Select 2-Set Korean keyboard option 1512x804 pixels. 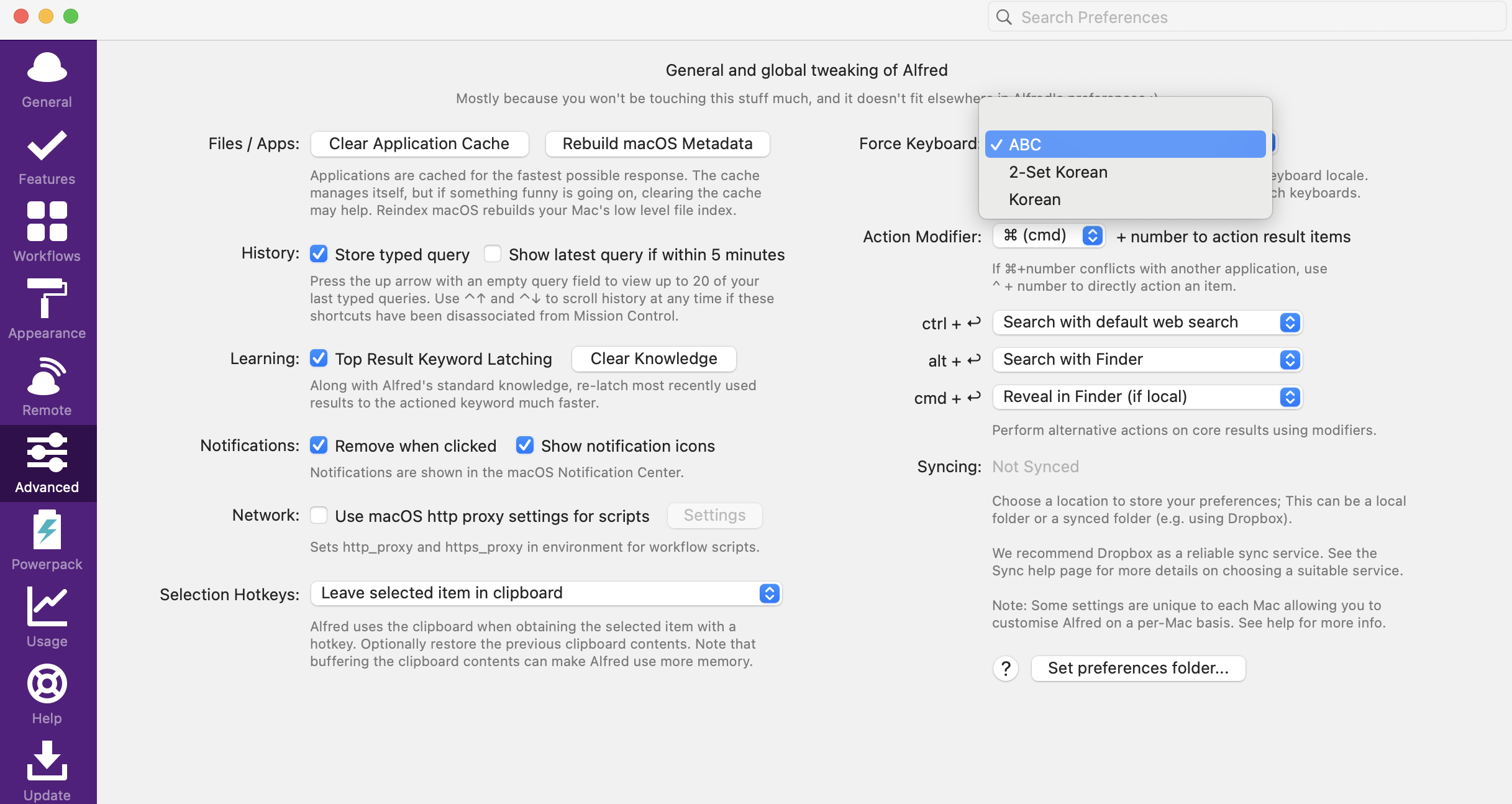click(1058, 172)
